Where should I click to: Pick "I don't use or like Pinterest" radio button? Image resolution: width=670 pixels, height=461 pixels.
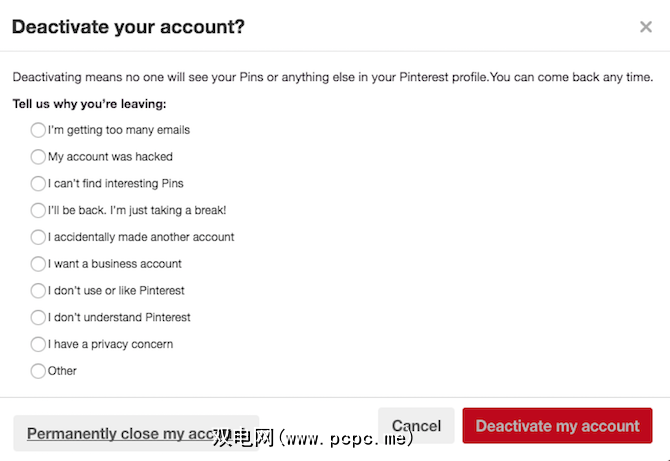coord(38,291)
